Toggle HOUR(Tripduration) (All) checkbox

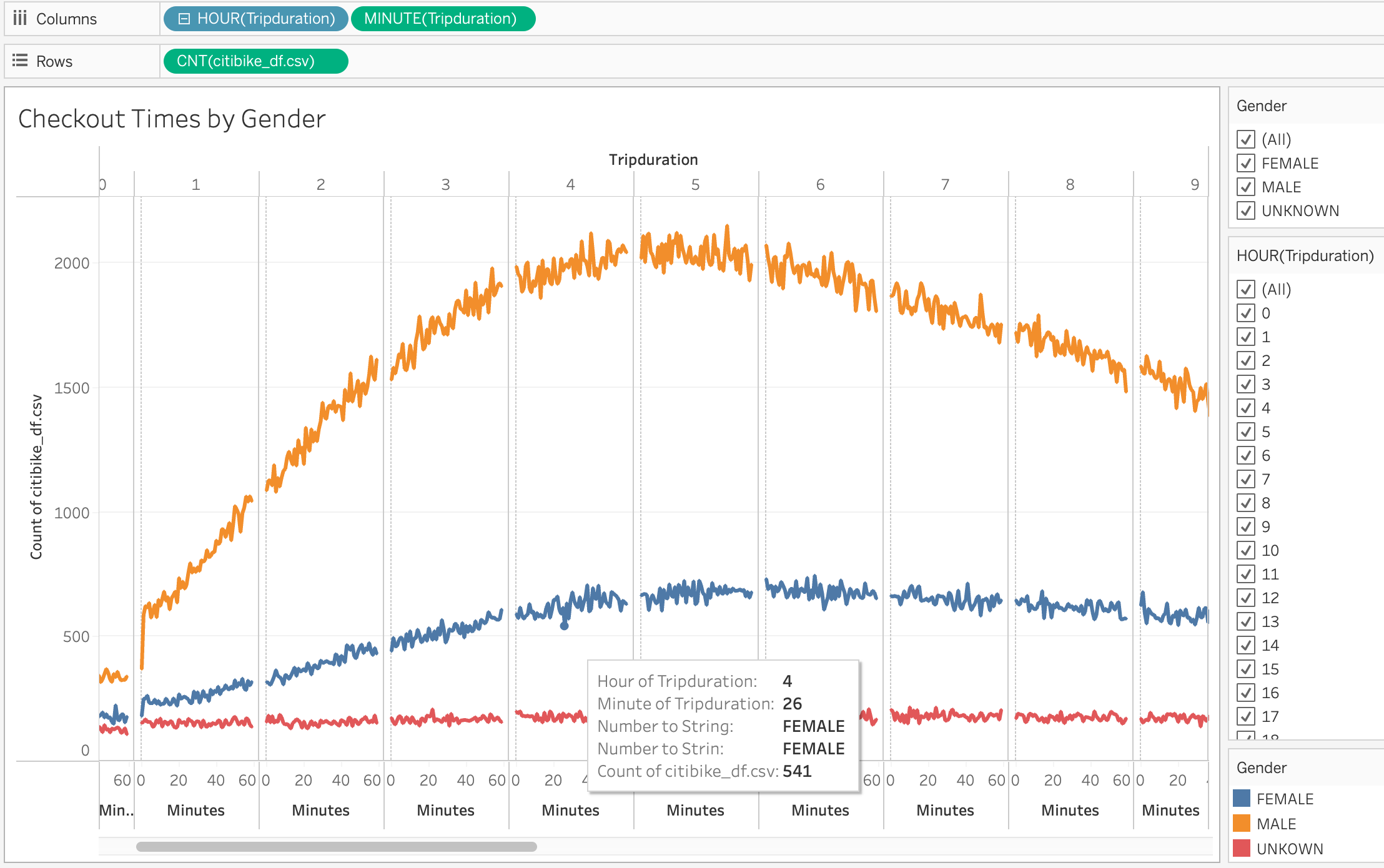(x=1246, y=289)
